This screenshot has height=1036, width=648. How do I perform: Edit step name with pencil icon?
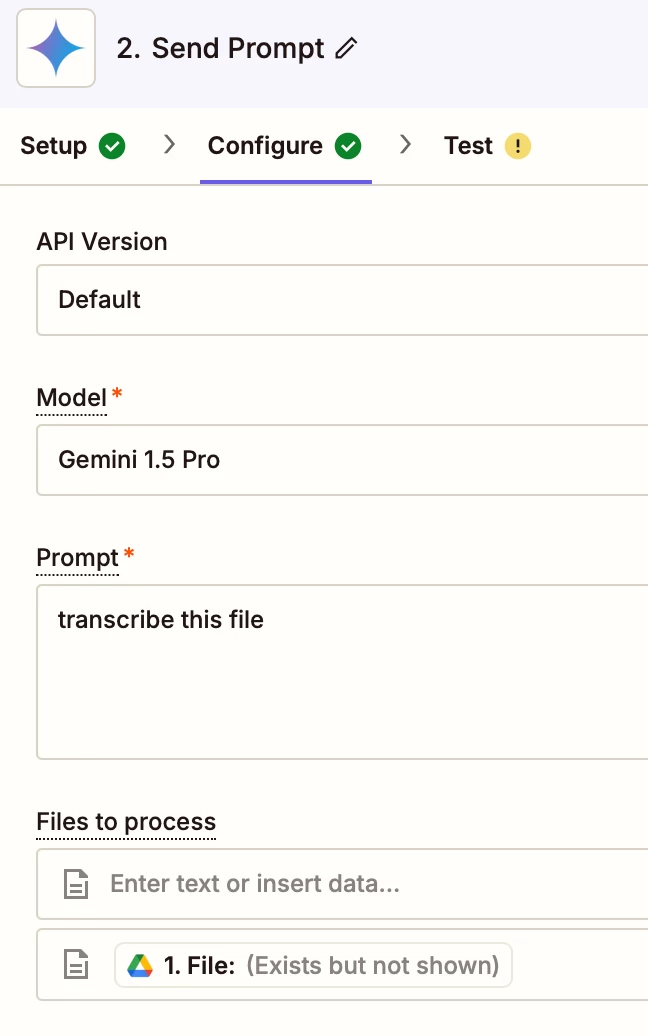[346, 48]
